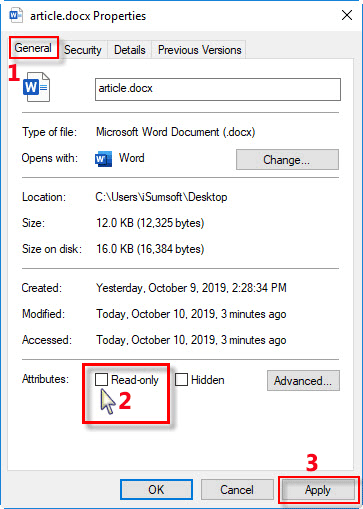Screen dimensions: 363x509
Task: Switch to the Security tab
Action: (83, 50)
